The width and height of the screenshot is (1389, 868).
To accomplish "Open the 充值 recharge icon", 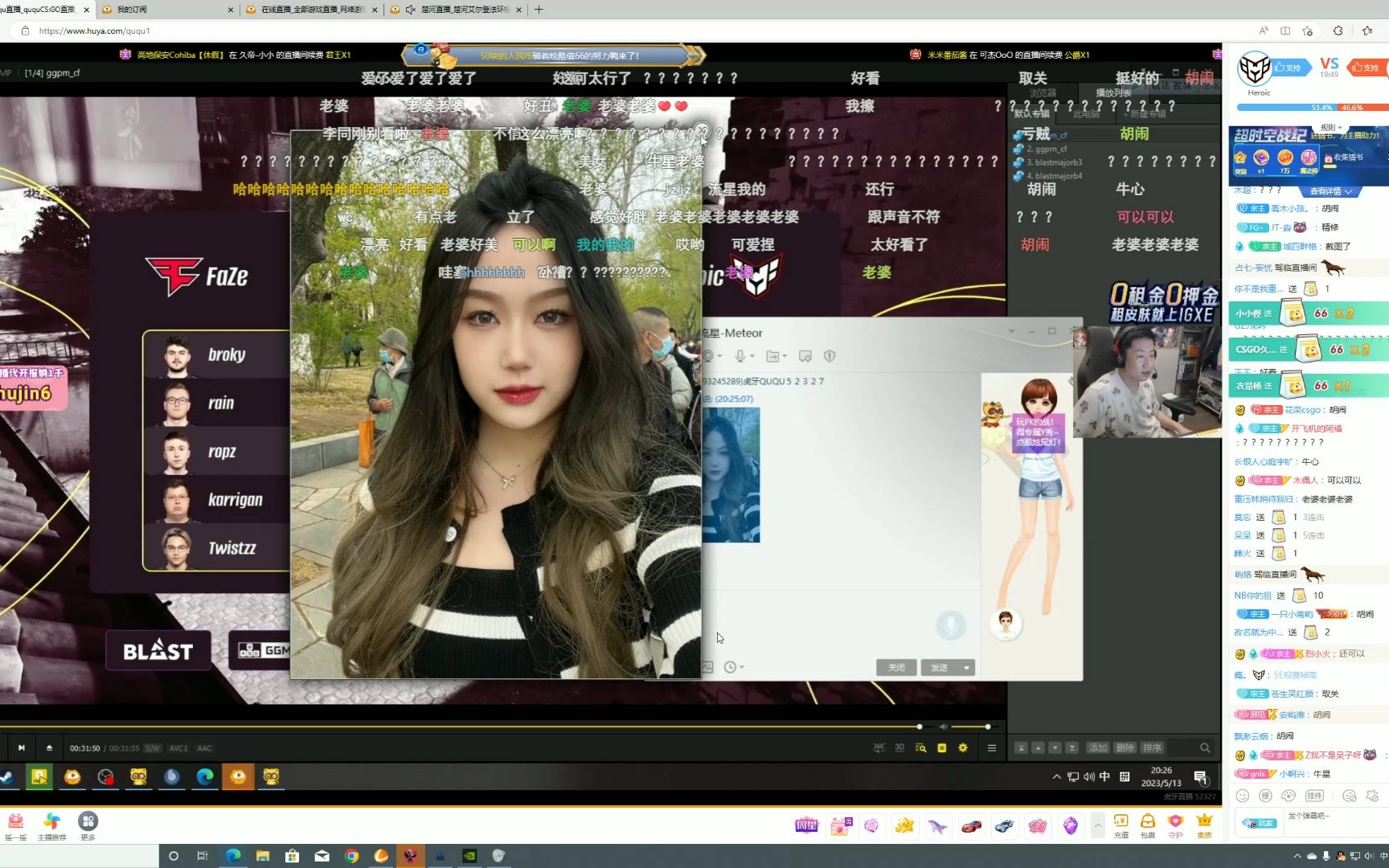I will click(x=1121, y=825).
